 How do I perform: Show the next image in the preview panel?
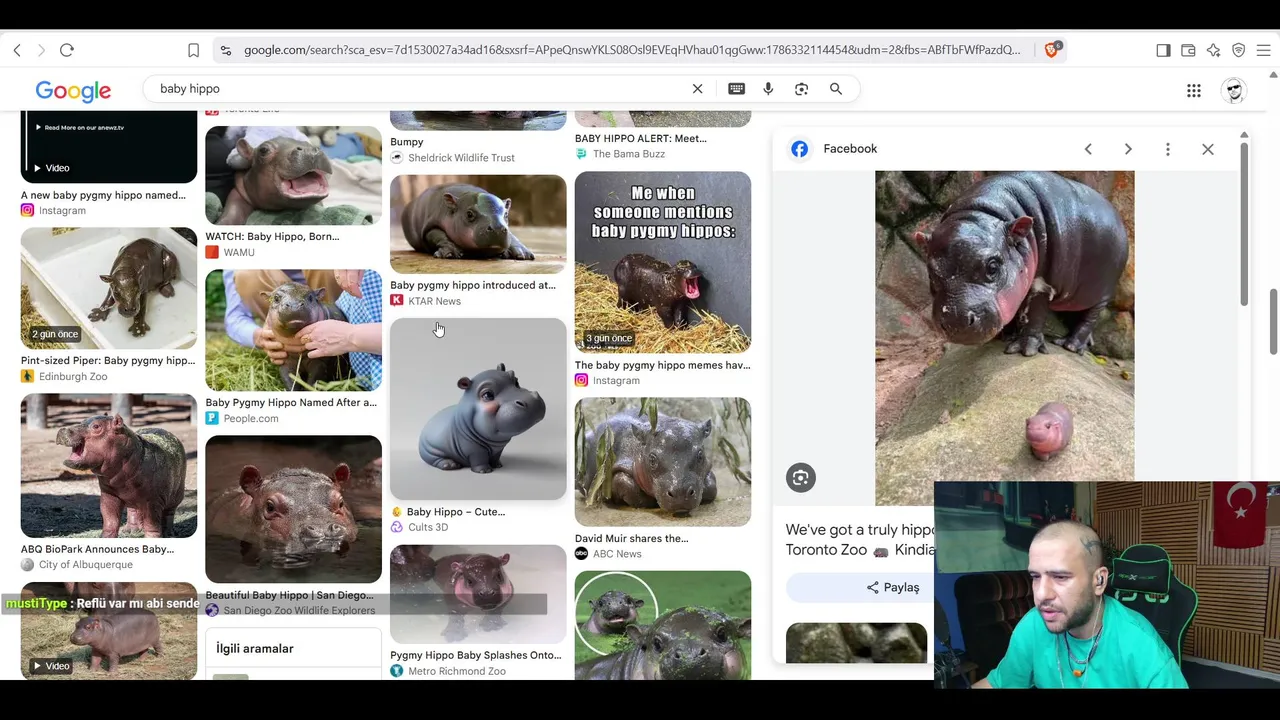1128,149
